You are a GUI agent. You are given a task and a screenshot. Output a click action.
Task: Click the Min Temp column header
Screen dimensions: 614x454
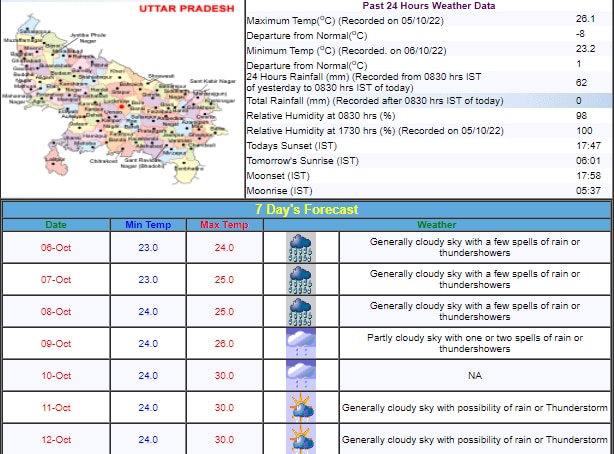148,225
